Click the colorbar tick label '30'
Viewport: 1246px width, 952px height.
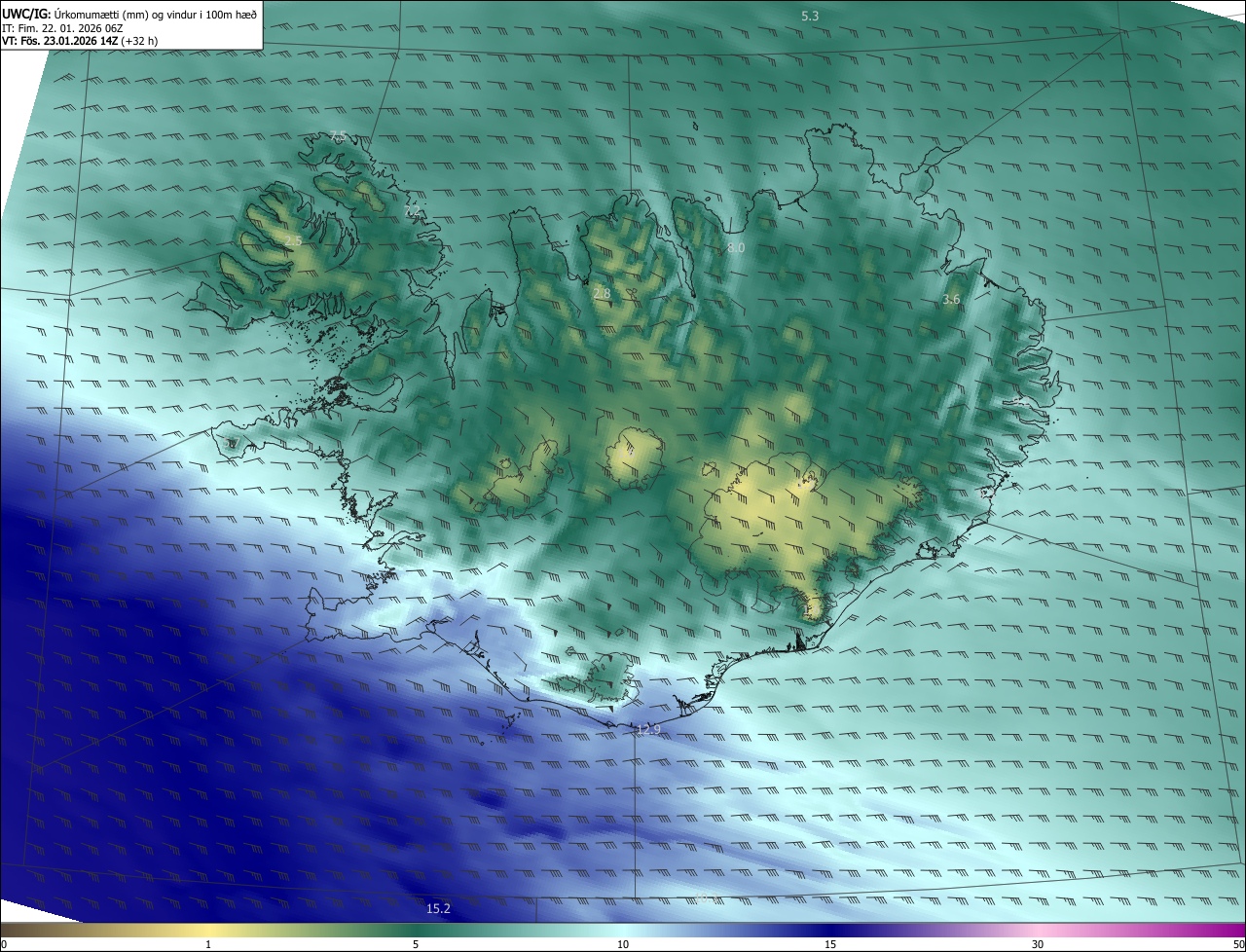[x=1038, y=944]
